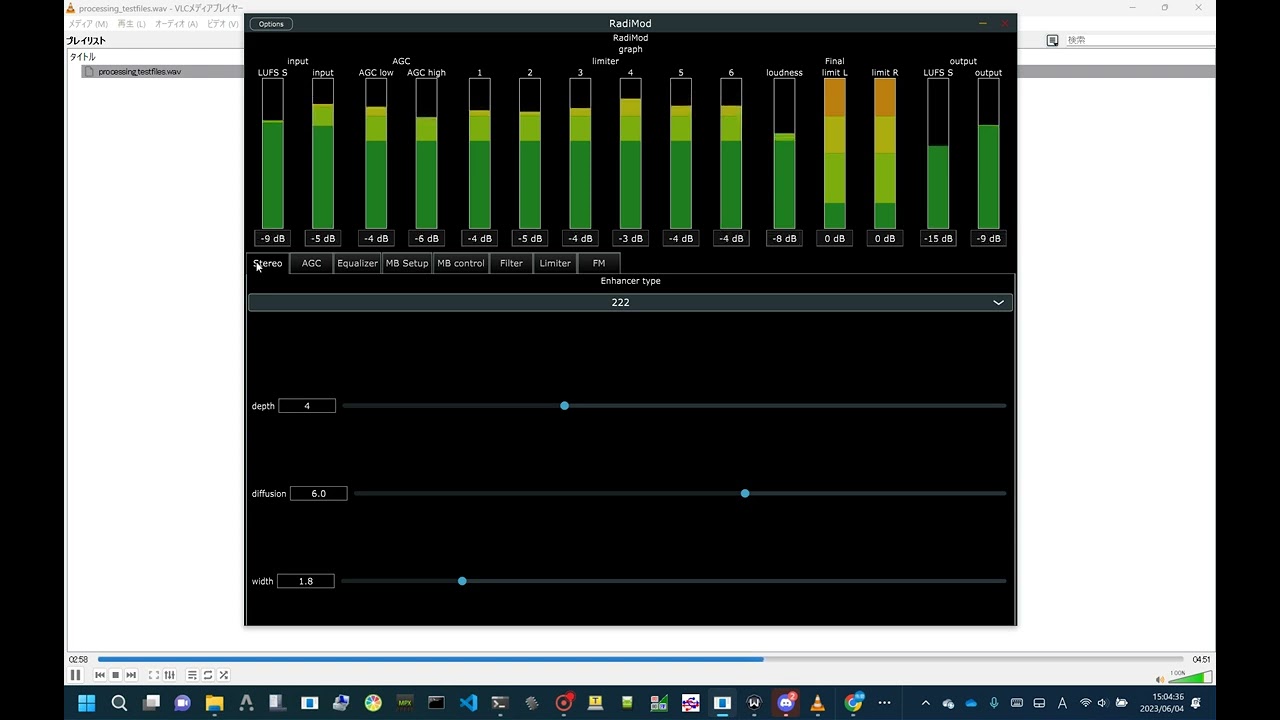Open the Equalizer tab
This screenshot has width=1280, height=720.
(x=357, y=263)
